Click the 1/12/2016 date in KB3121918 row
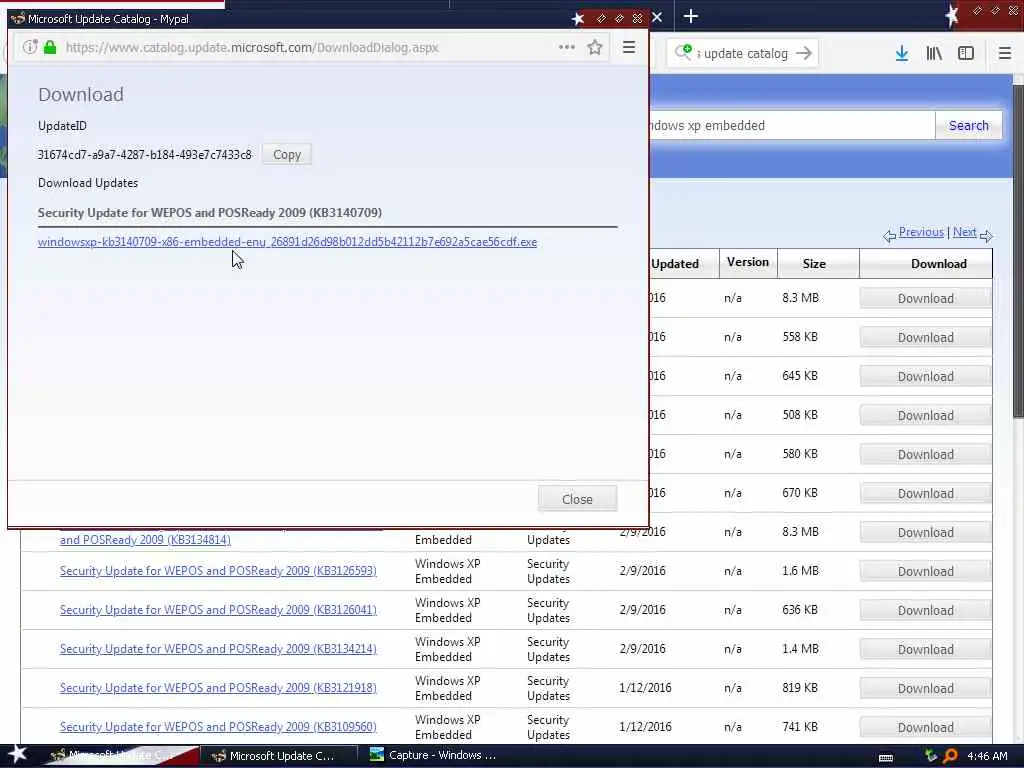The width and height of the screenshot is (1024, 768). tap(645, 688)
